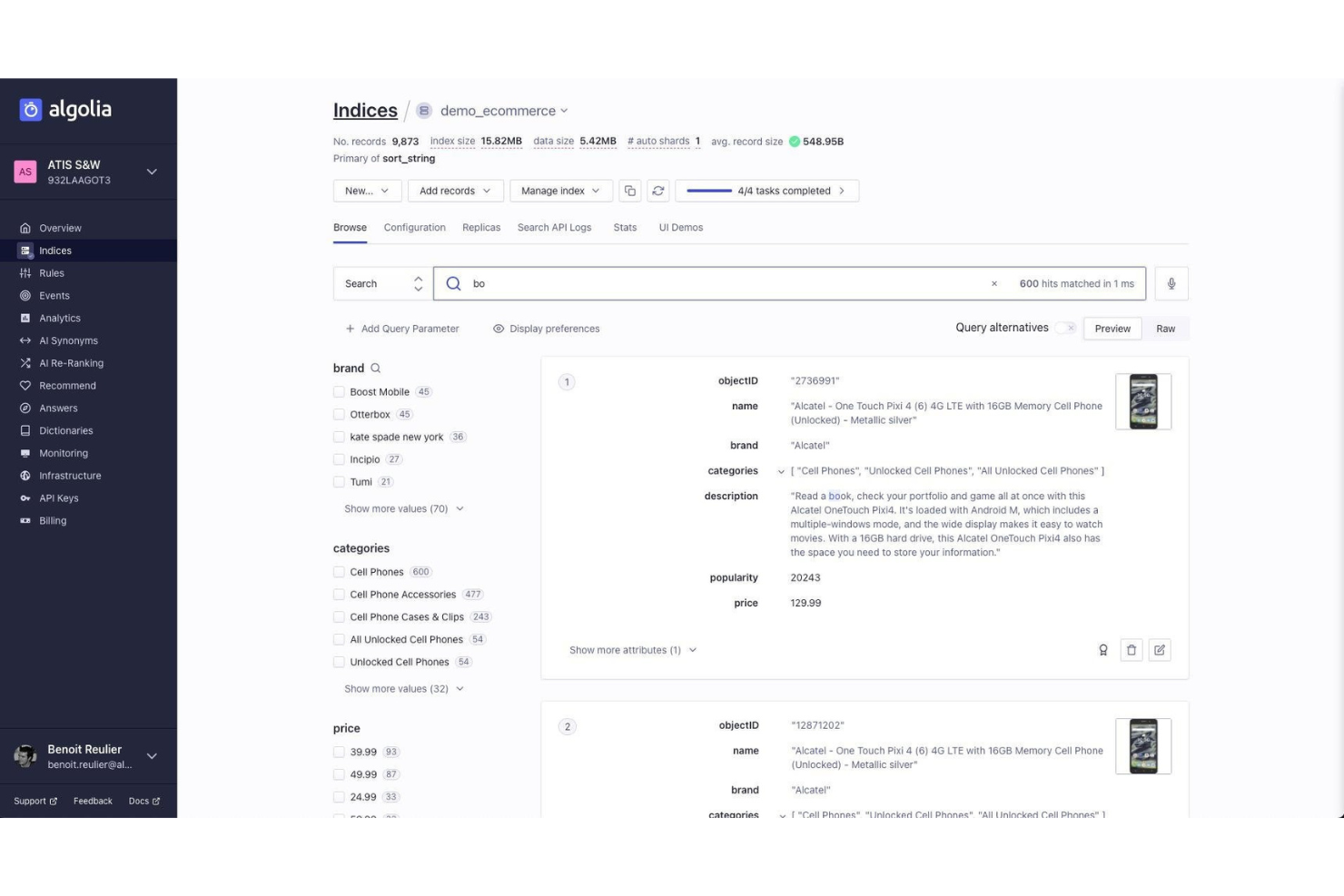Click the Indices breadcrumb link

pos(365,111)
